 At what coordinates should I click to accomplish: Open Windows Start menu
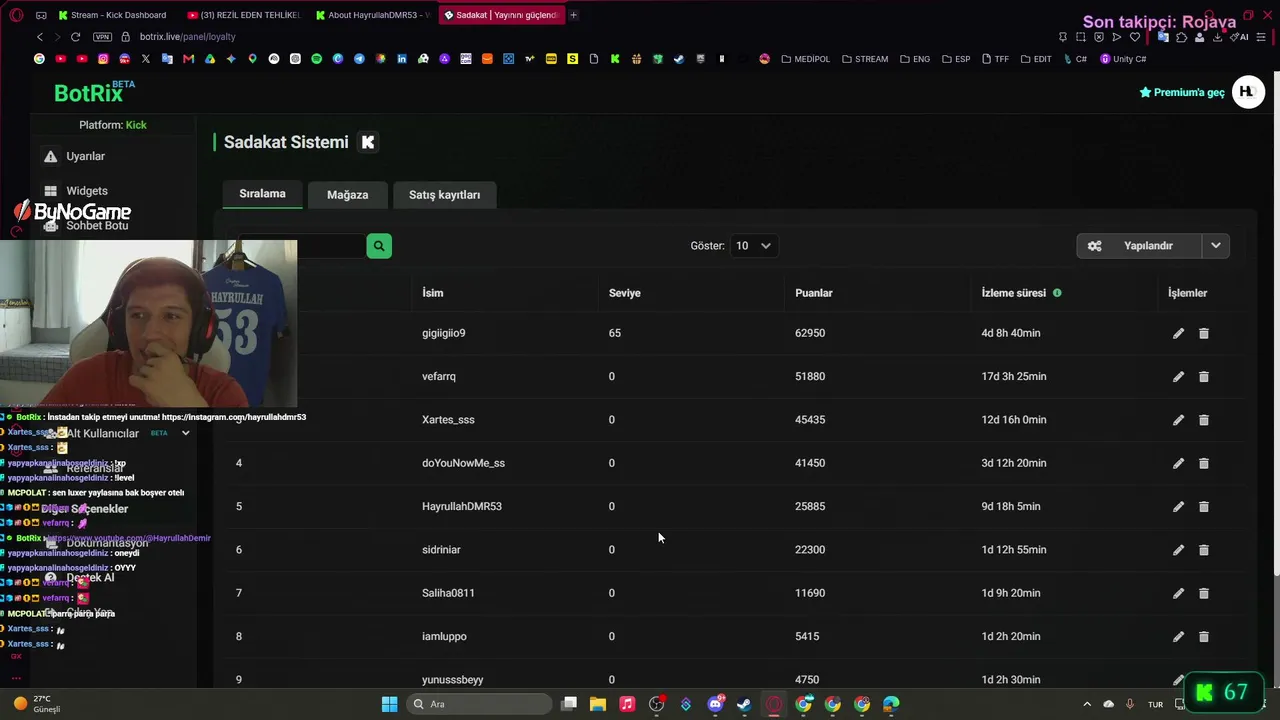pos(389,704)
